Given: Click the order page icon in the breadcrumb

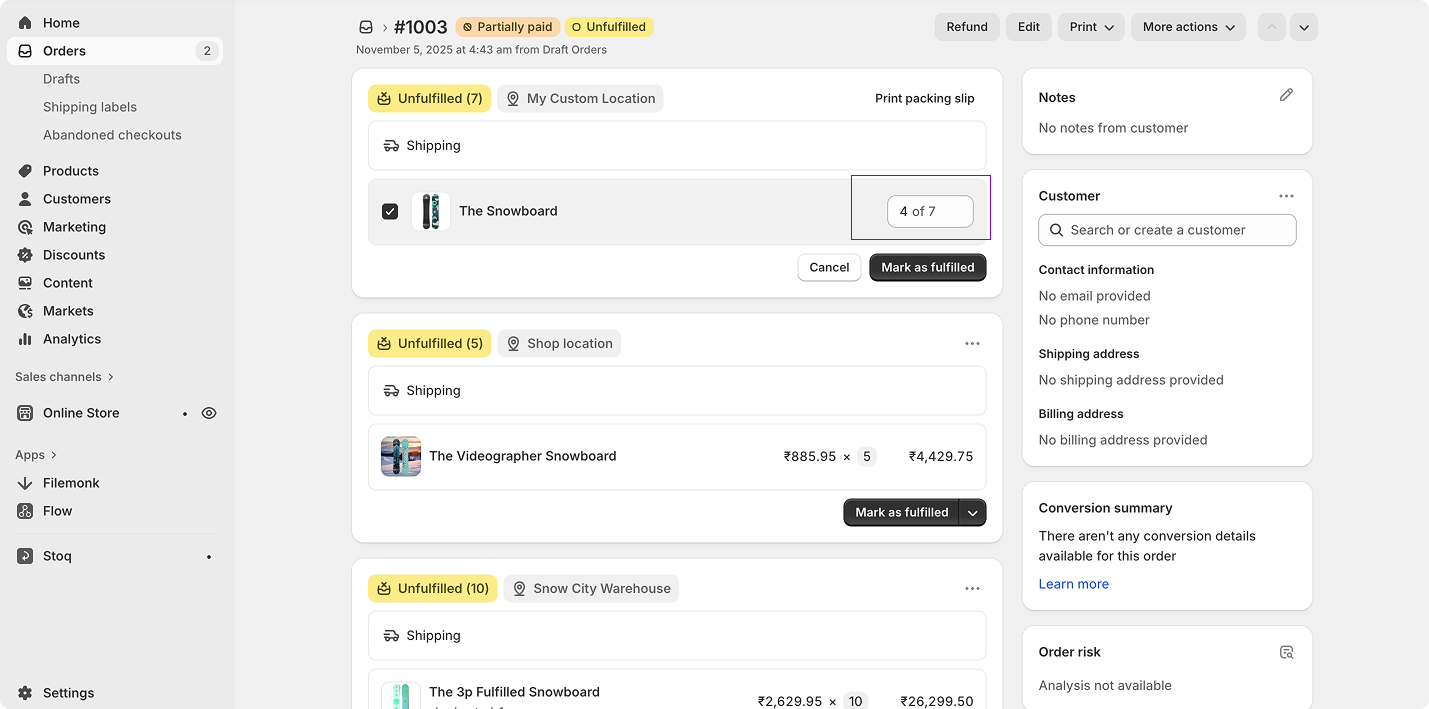Looking at the screenshot, I should click(366, 27).
